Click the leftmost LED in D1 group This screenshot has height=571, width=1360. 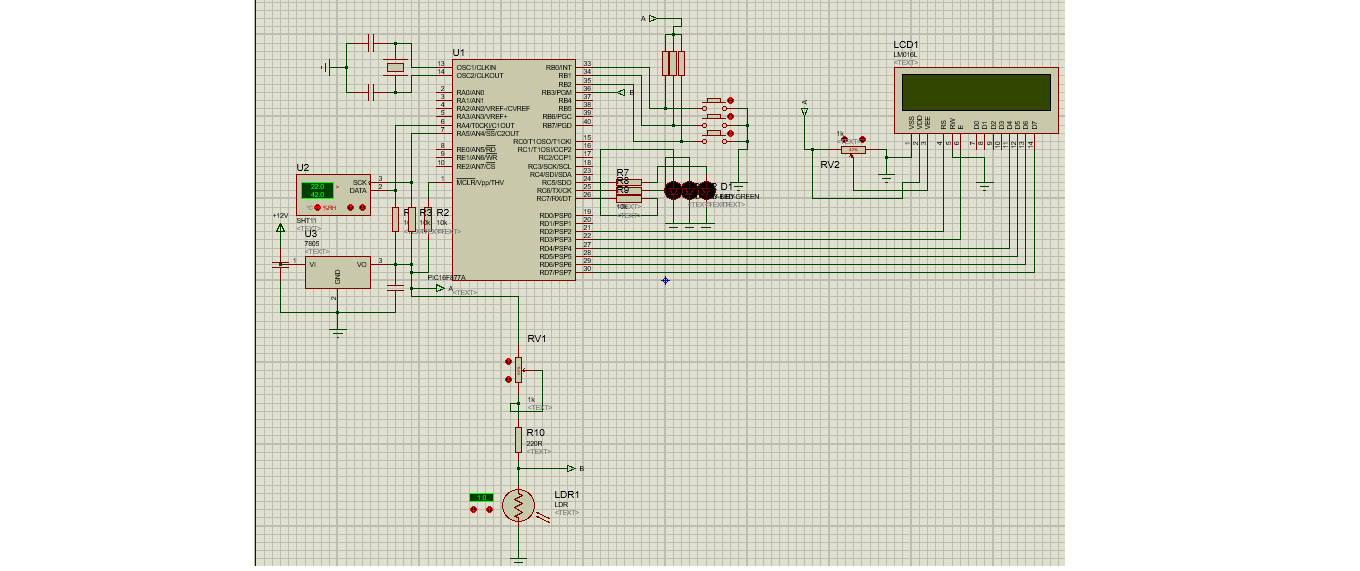tap(673, 188)
